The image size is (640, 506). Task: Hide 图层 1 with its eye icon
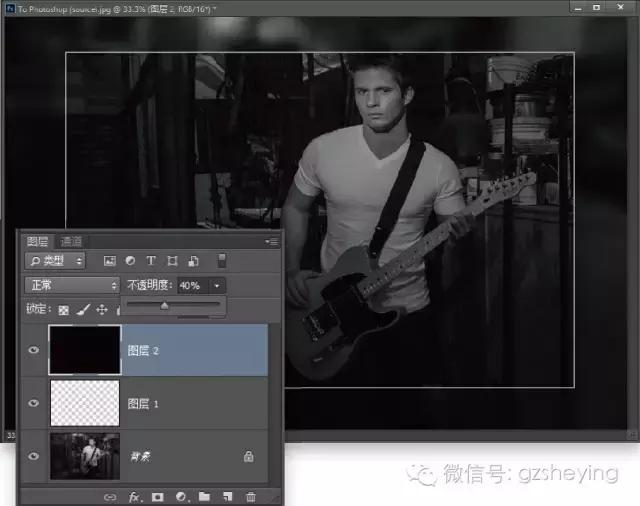tap(35, 403)
